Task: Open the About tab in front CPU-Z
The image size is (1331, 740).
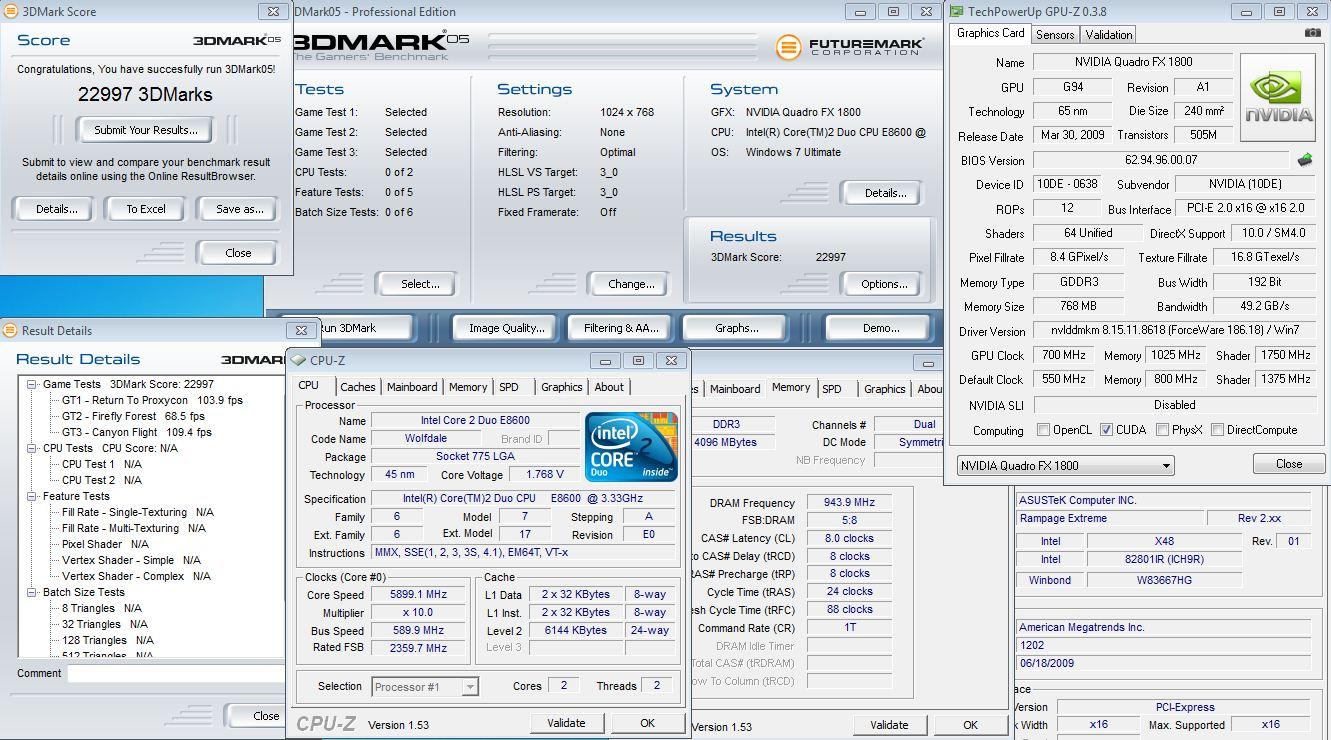Action: tap(609, 387)
